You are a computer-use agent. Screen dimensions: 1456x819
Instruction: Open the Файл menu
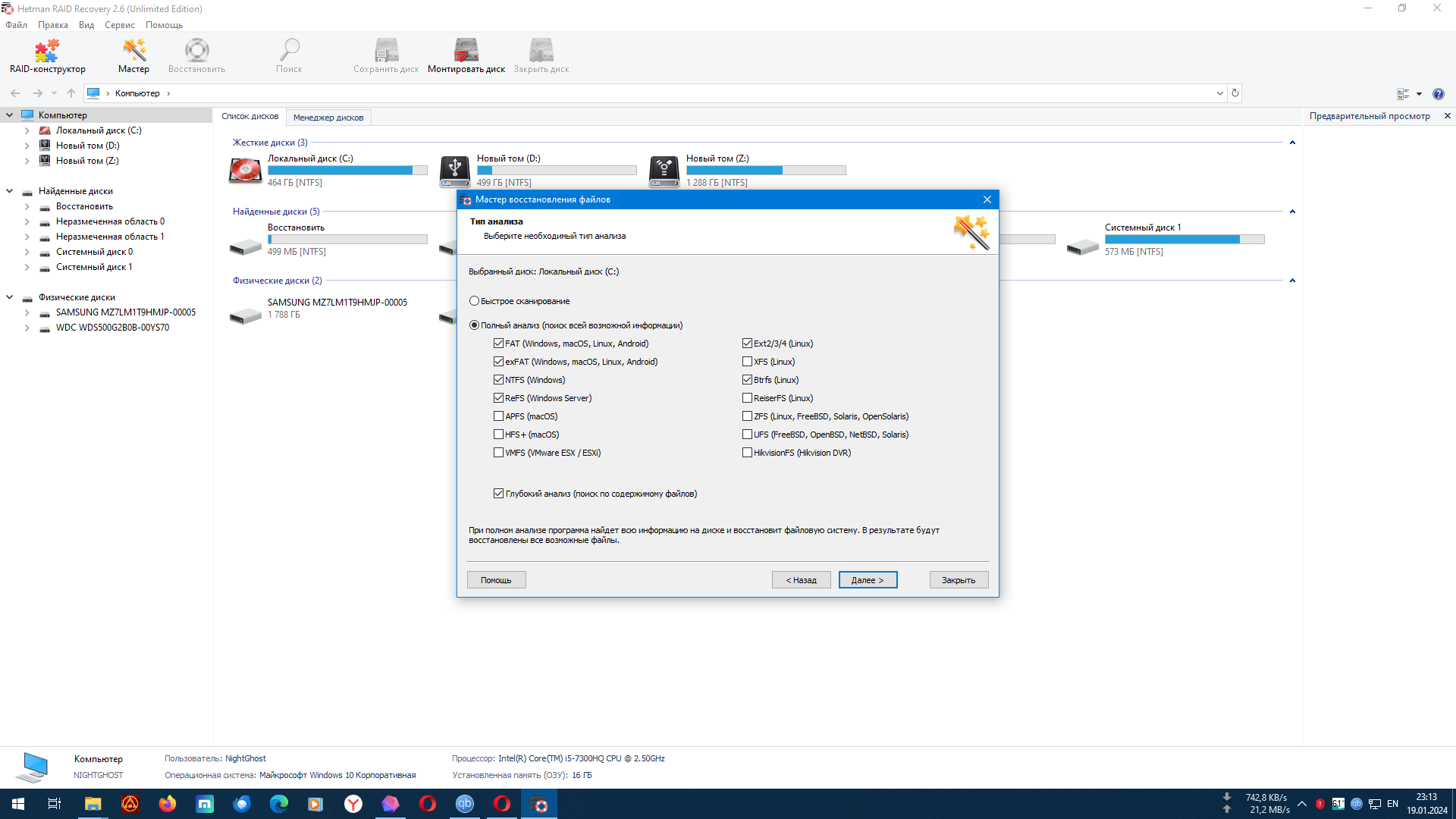(x=16, y=25)
